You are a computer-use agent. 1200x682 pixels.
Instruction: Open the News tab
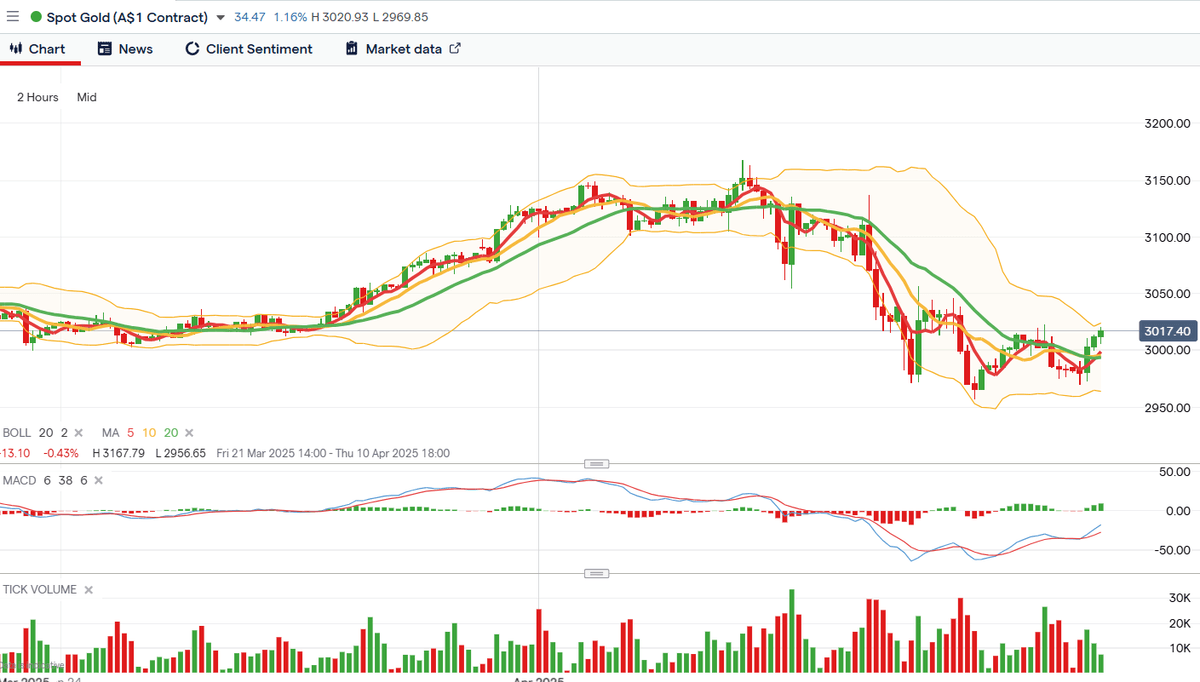click(x=125, y=49)
